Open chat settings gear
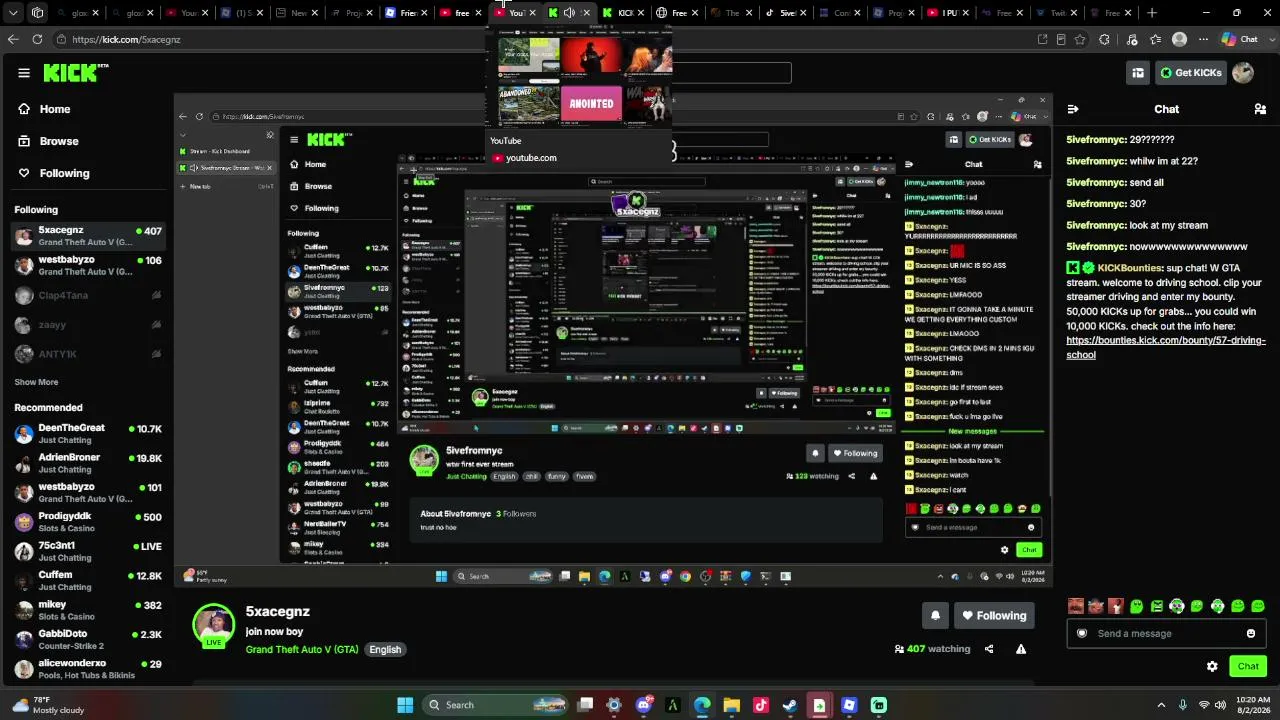This screenshot has width=1280, height=720. (1212, 666)
